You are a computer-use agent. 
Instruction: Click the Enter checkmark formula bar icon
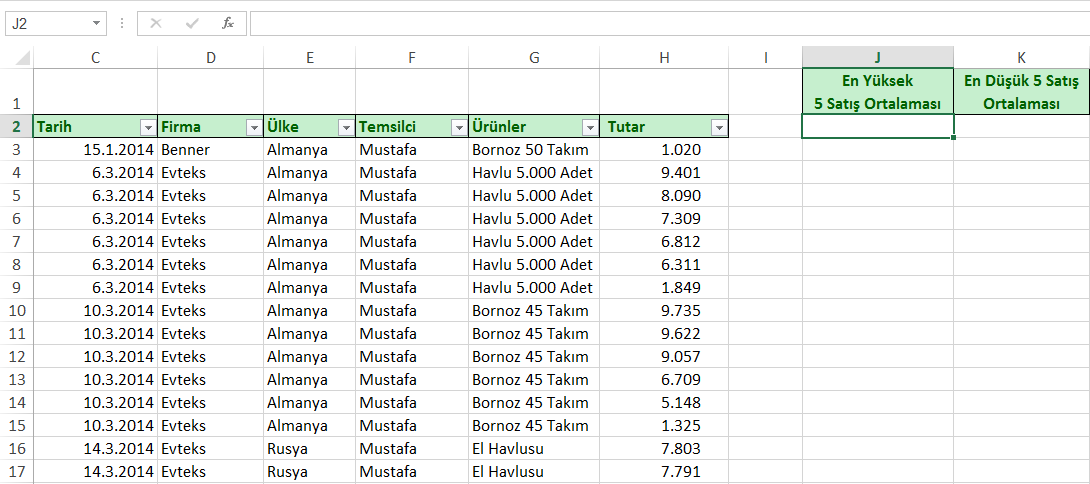pos(191,22)
